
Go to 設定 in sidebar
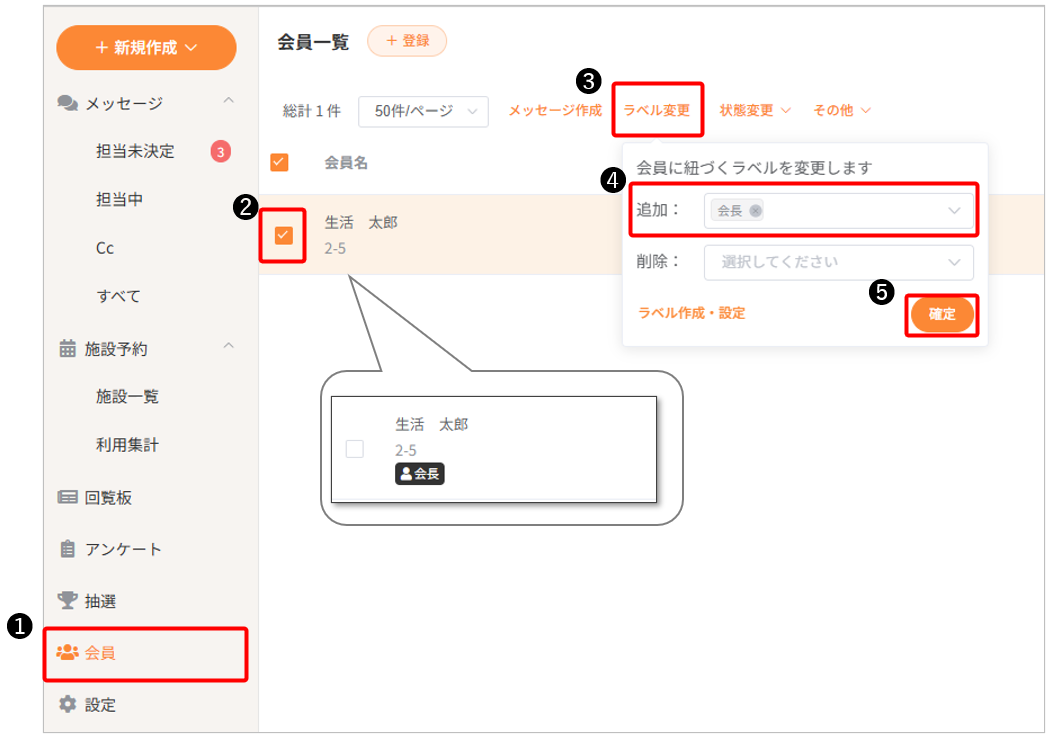click(100, 704)
